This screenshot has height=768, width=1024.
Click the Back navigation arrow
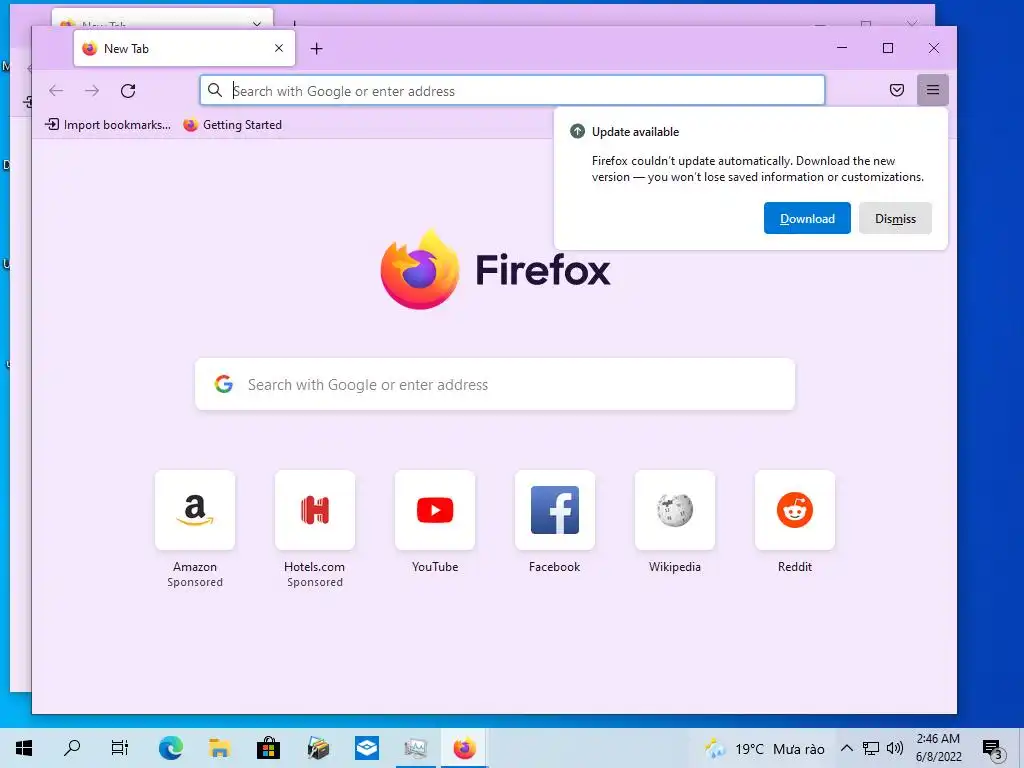[x=56, y=91]
